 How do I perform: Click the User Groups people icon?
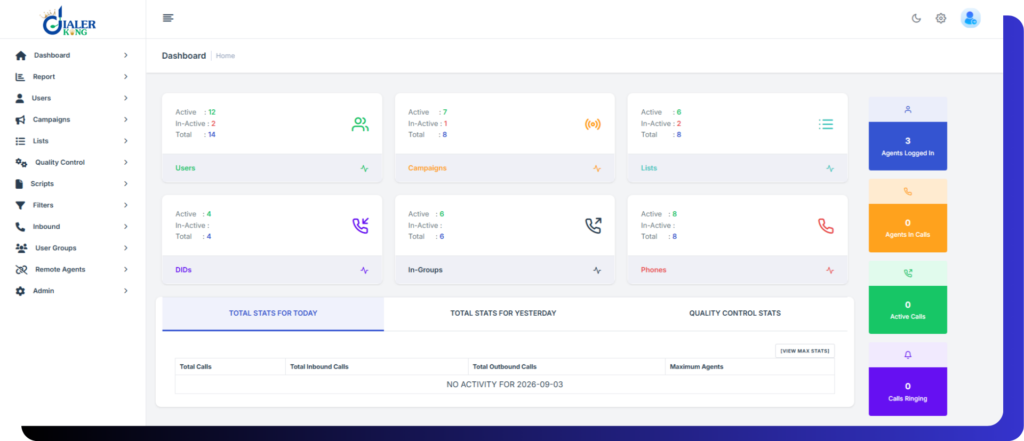21,248
